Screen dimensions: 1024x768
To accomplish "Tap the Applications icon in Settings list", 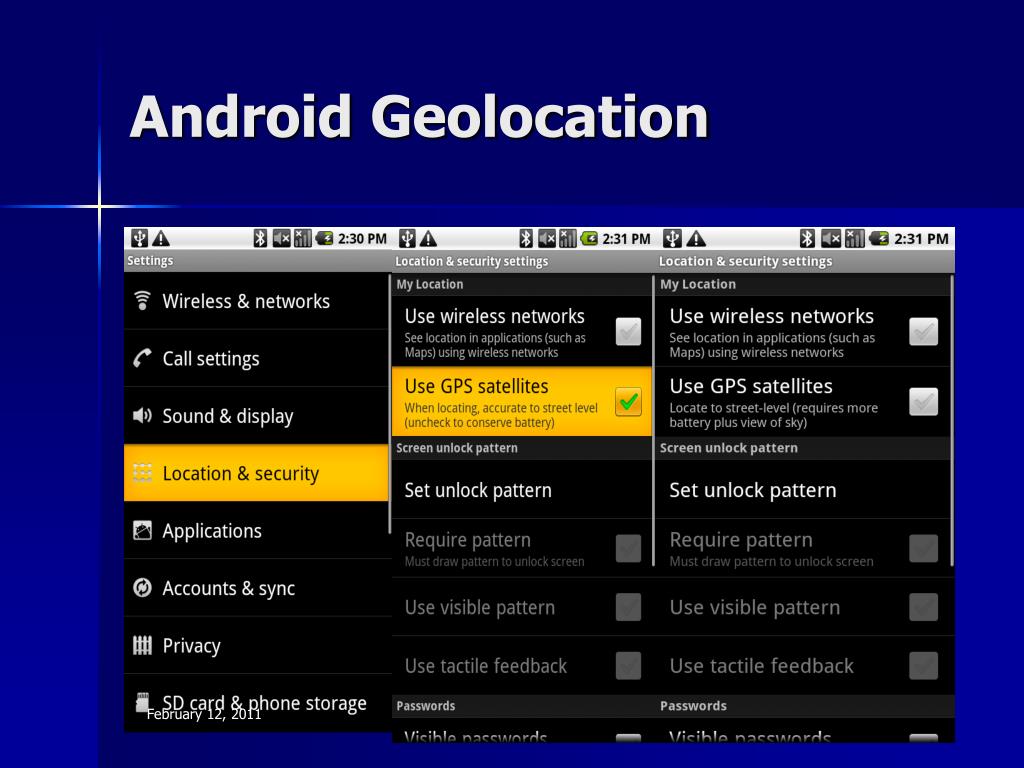I will click(x=142, y=530).
